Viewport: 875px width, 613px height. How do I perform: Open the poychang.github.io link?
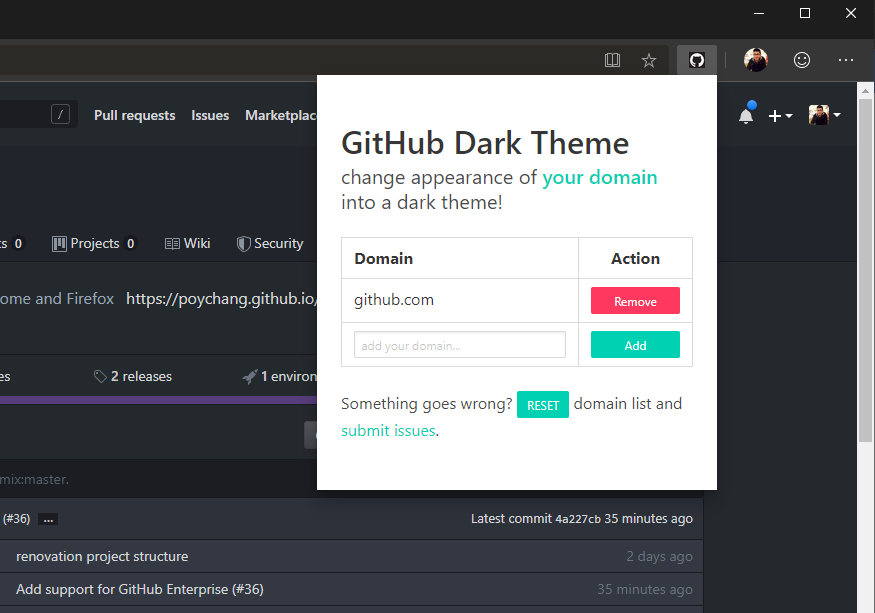pyautogui.click(x=222, y=299)
